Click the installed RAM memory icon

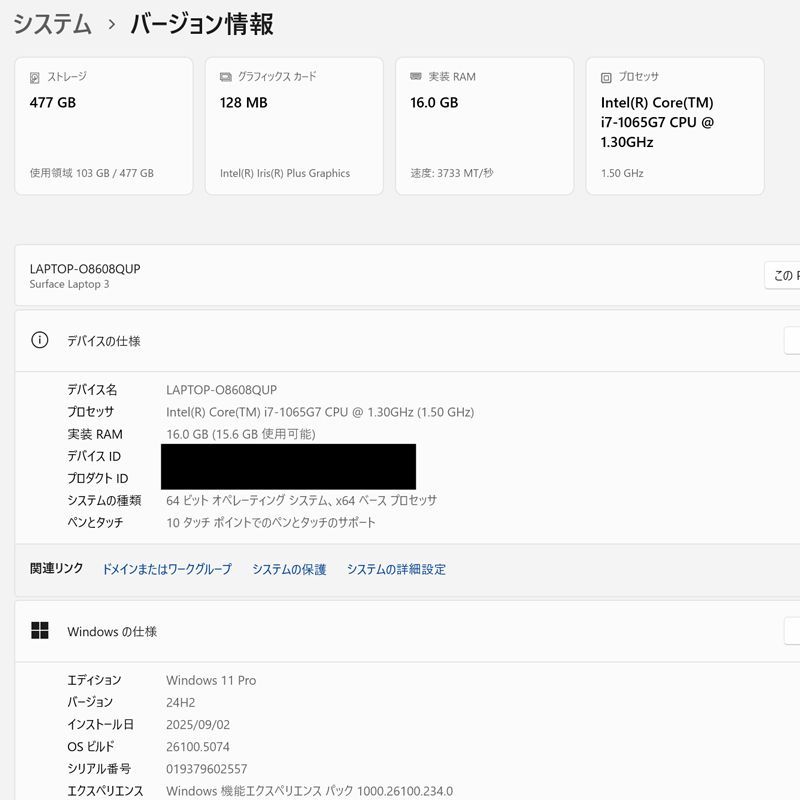pos(416,77)
